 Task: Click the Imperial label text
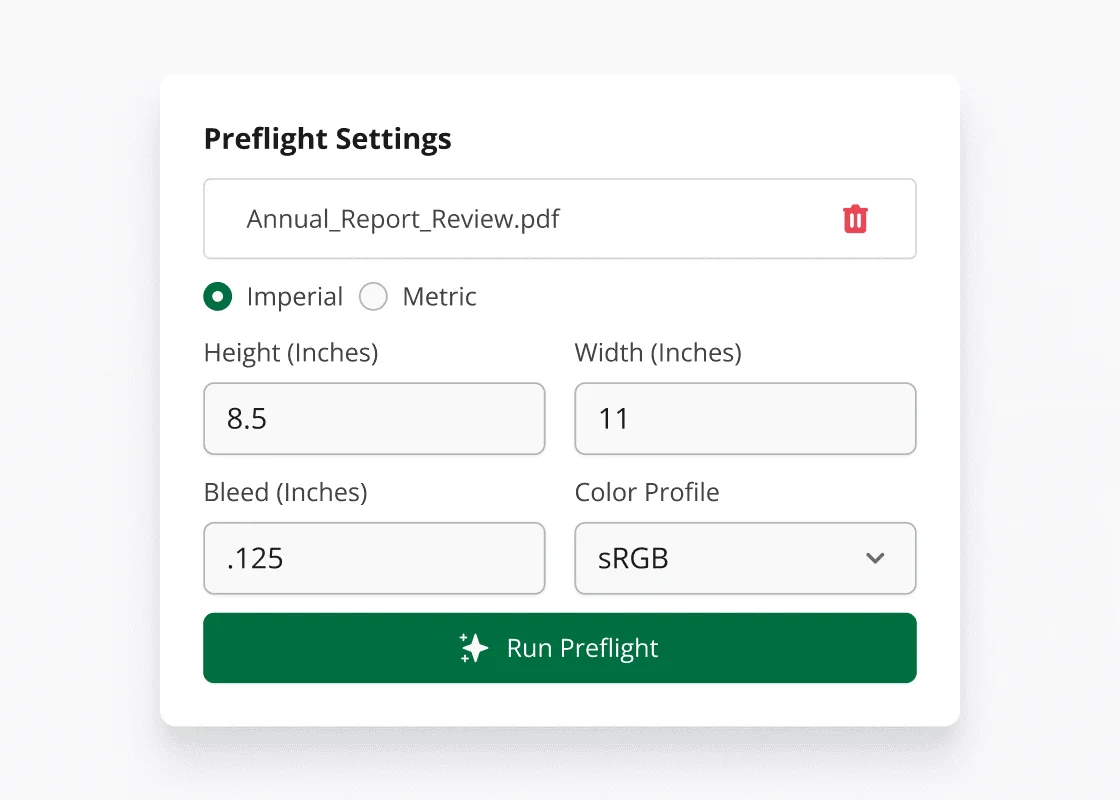click(x=294, y=297)
